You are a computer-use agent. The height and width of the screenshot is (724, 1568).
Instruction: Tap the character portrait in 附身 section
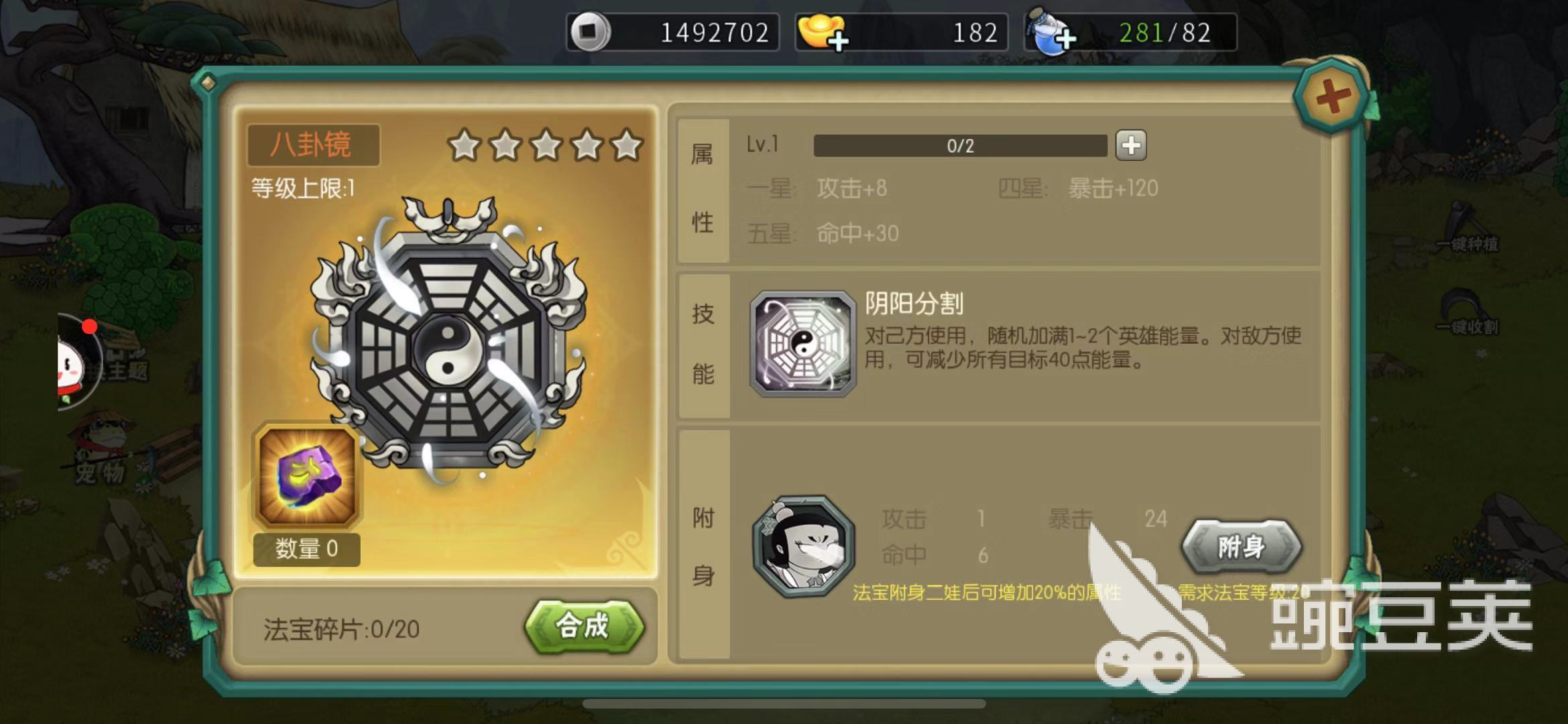point(803,546)
